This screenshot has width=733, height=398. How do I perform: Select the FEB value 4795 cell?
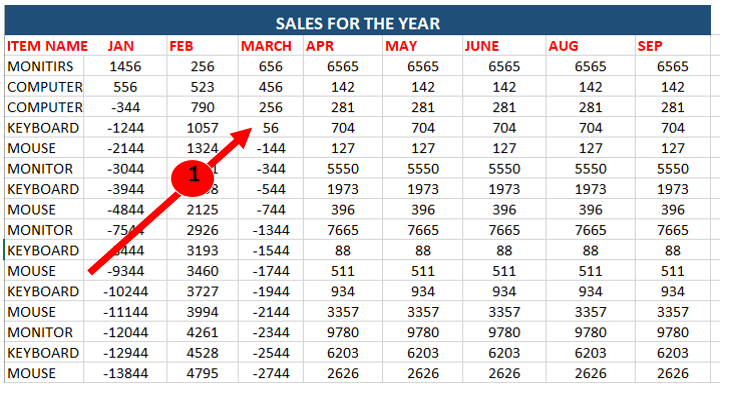(x=202, y=373)
